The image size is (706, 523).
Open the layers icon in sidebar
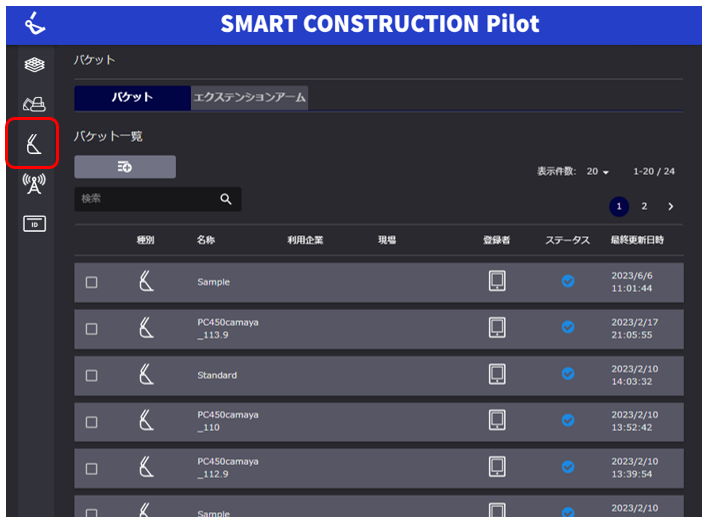pos(34,65)
